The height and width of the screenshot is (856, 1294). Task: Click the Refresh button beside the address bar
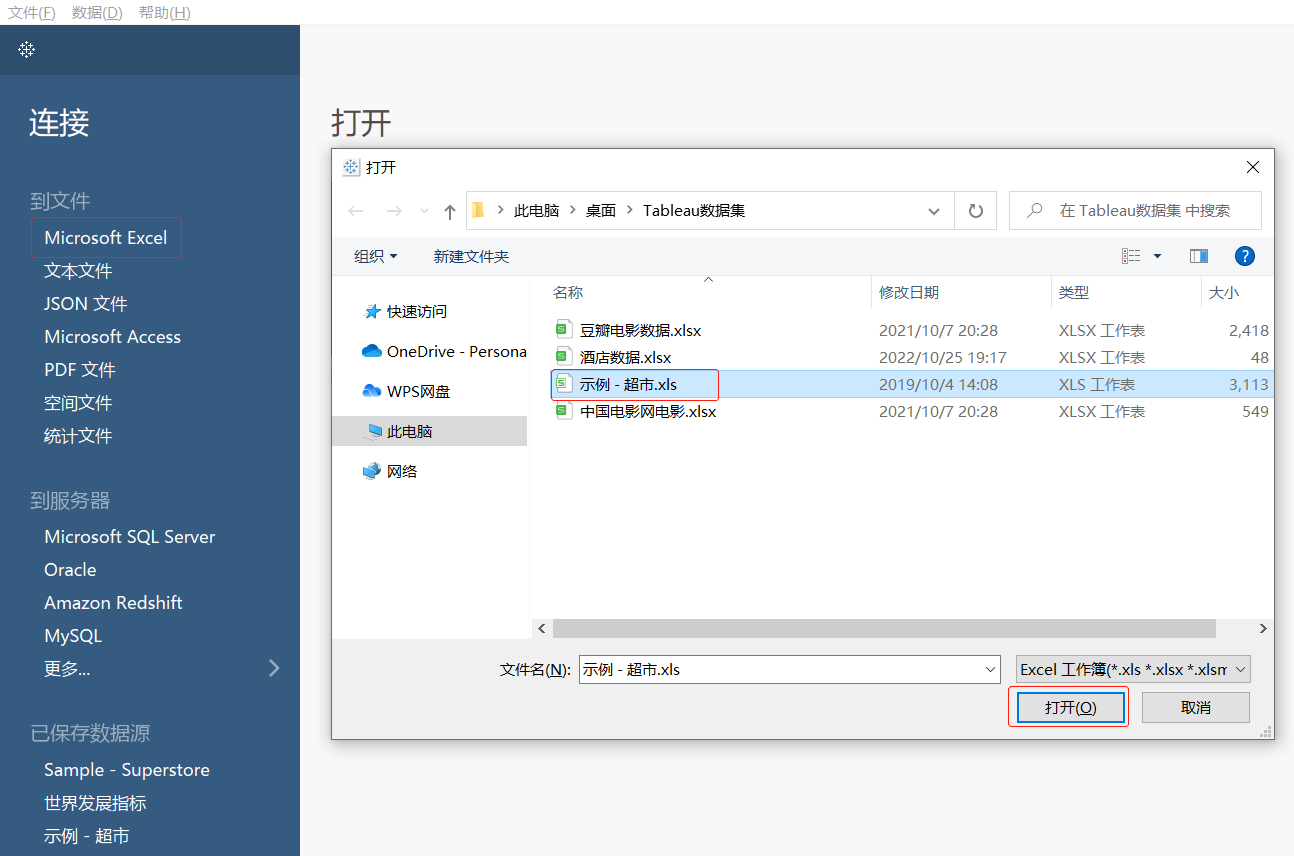coord(976,211)
